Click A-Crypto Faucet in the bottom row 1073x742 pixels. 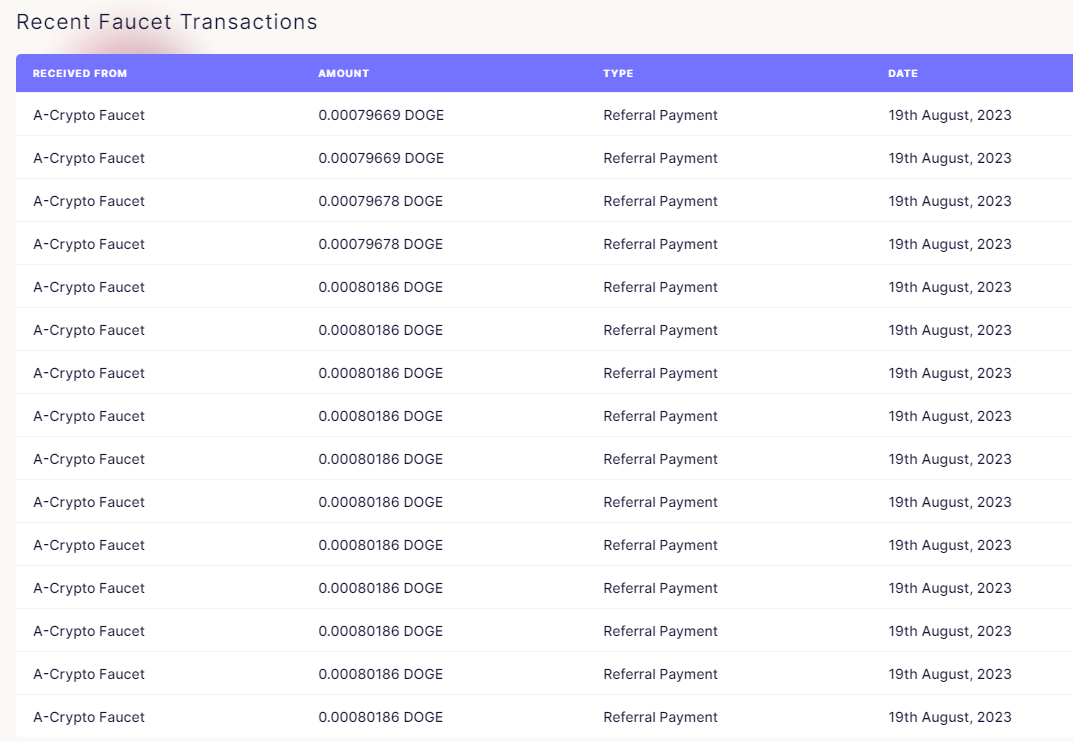pyautogui.click(x=89, y=717)
